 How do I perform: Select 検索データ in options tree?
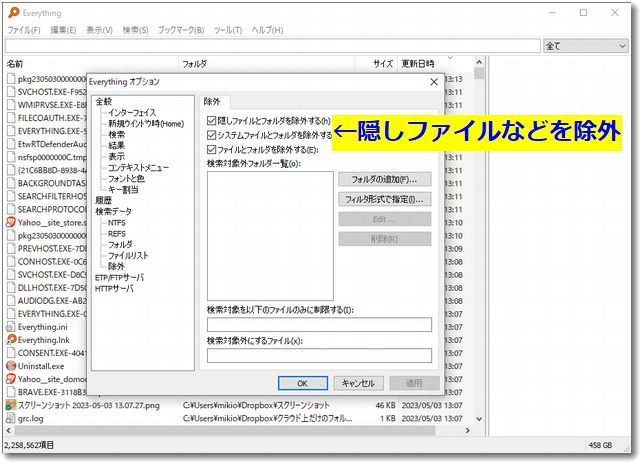[x=113, y=211]
